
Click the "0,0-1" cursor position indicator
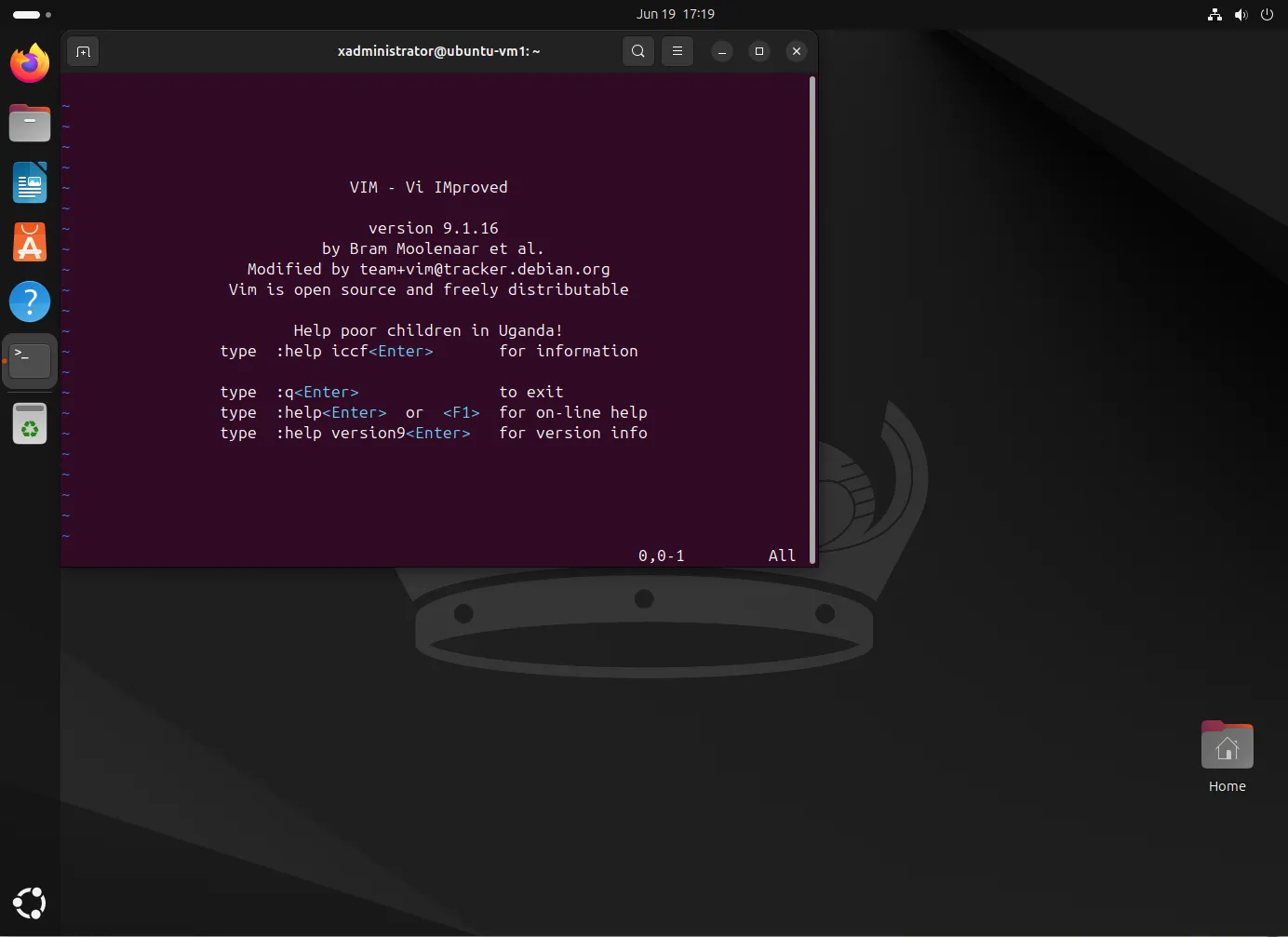(x=662, y=556)
